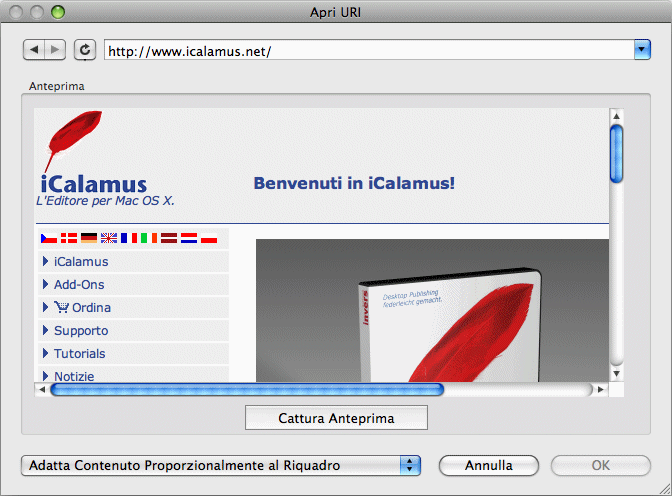The image size is (672, 496).
Task: Open the Add-Ons link
Action: 79,285
